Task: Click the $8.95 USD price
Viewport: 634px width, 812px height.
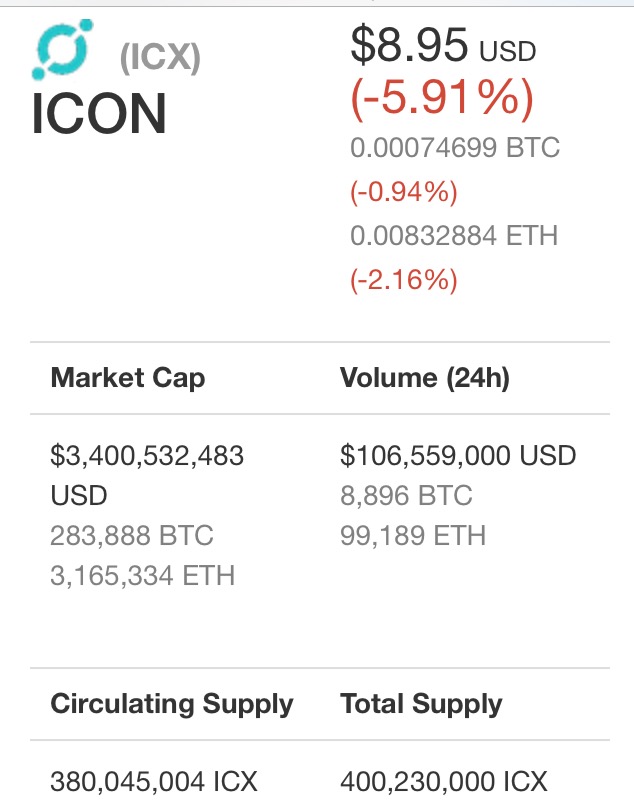Action: (x=443, y=46)
